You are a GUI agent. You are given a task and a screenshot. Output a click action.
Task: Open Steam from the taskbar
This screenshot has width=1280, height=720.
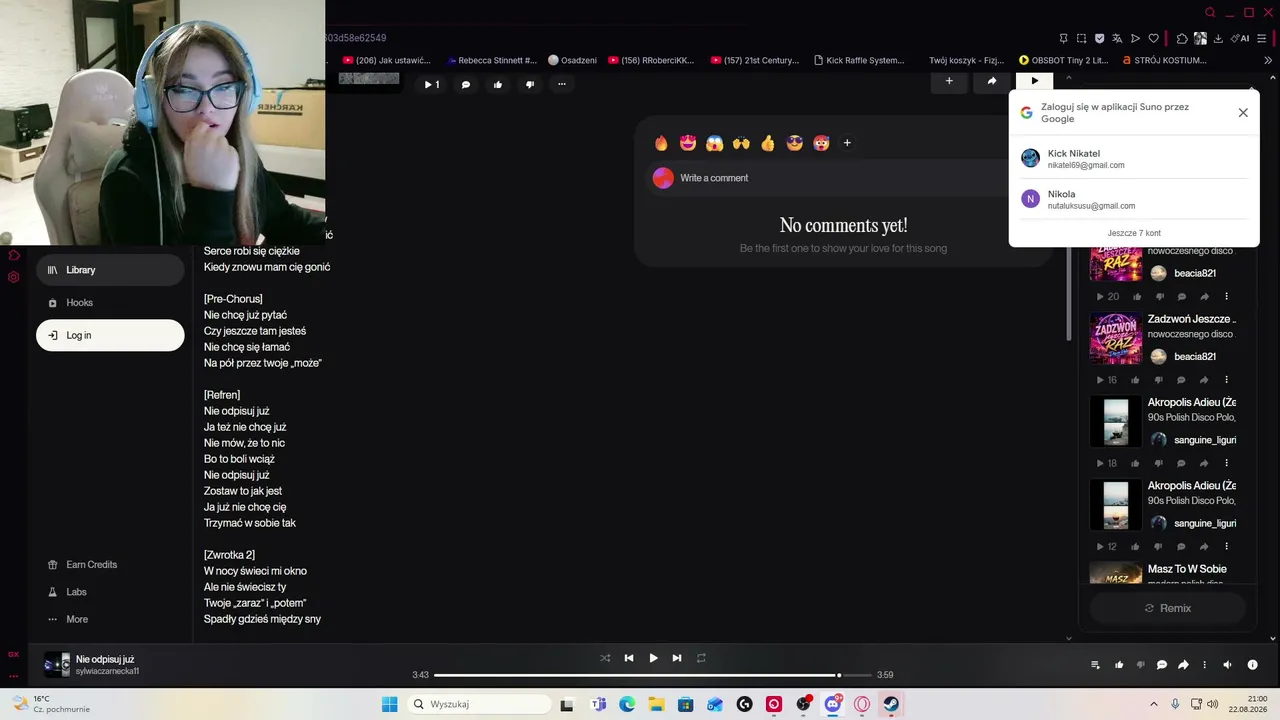(891, 704)
